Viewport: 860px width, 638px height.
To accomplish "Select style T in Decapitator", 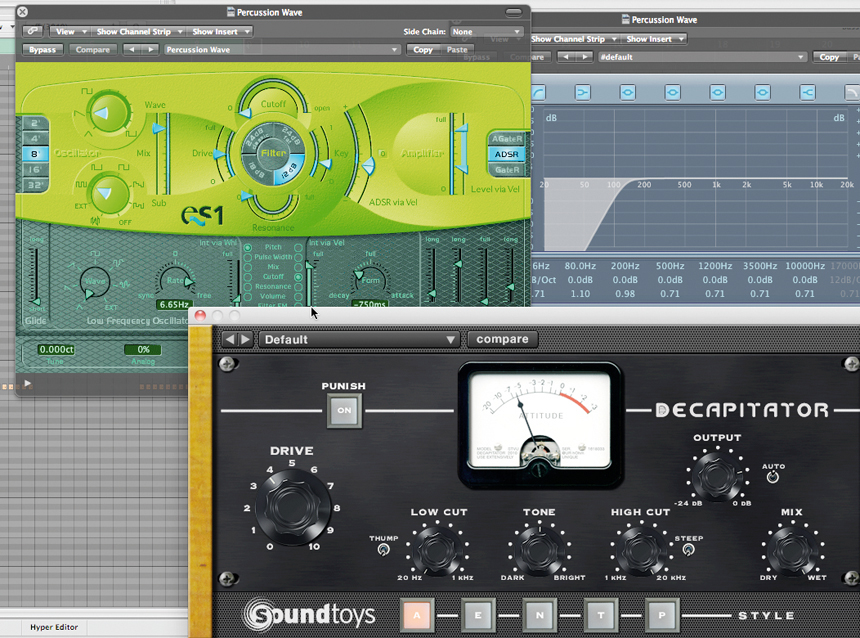I will pos(601,616).
